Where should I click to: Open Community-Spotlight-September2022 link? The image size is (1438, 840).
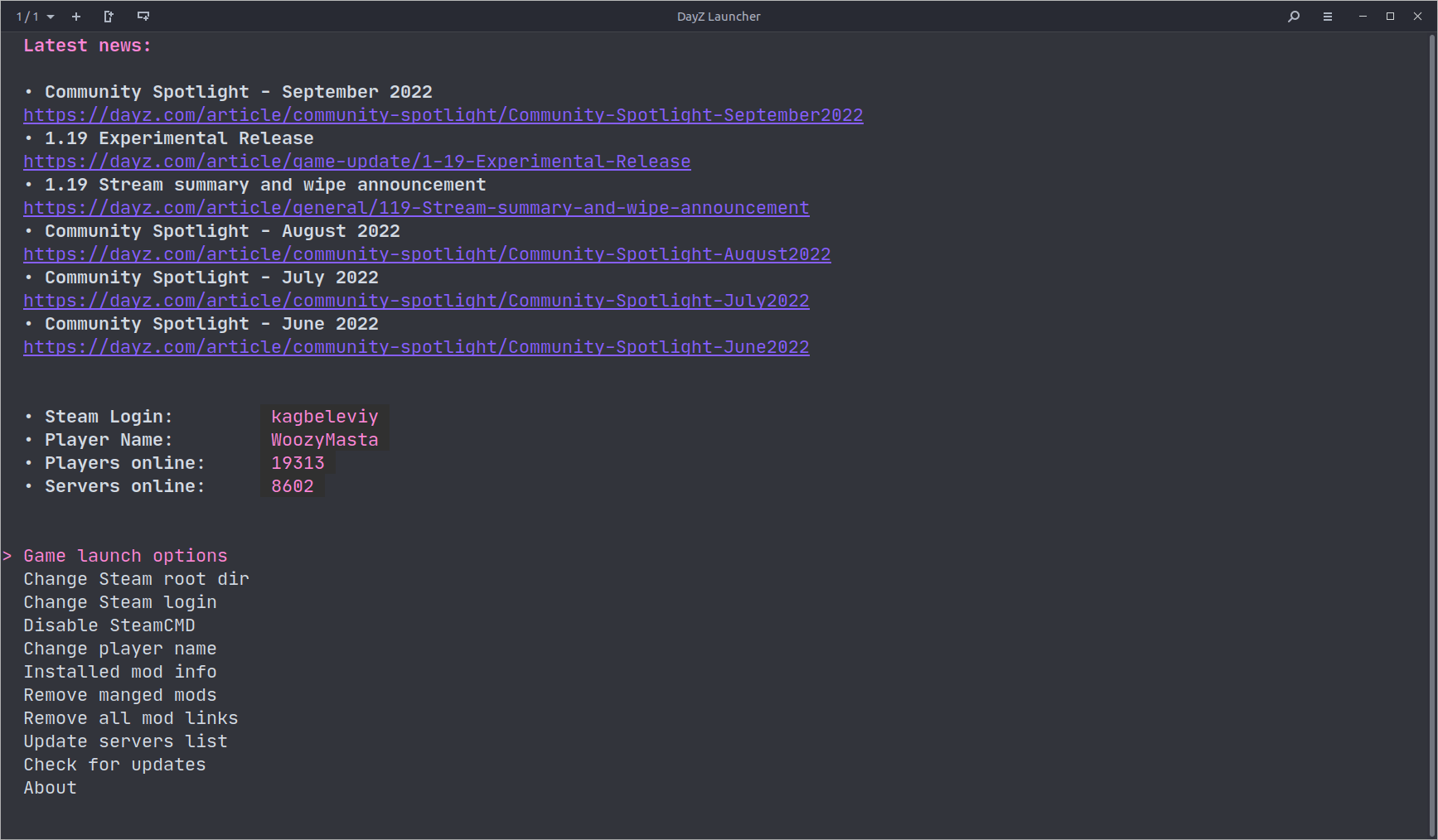[x=443, y=115]
